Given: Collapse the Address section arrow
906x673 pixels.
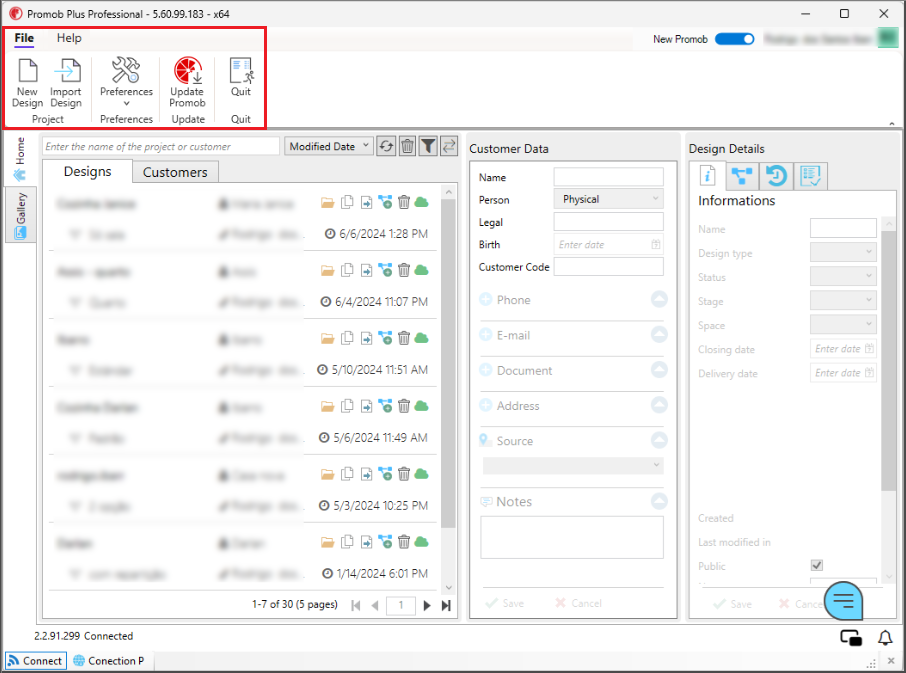Looking at the screenshot, I should click(x=659, y=405).
